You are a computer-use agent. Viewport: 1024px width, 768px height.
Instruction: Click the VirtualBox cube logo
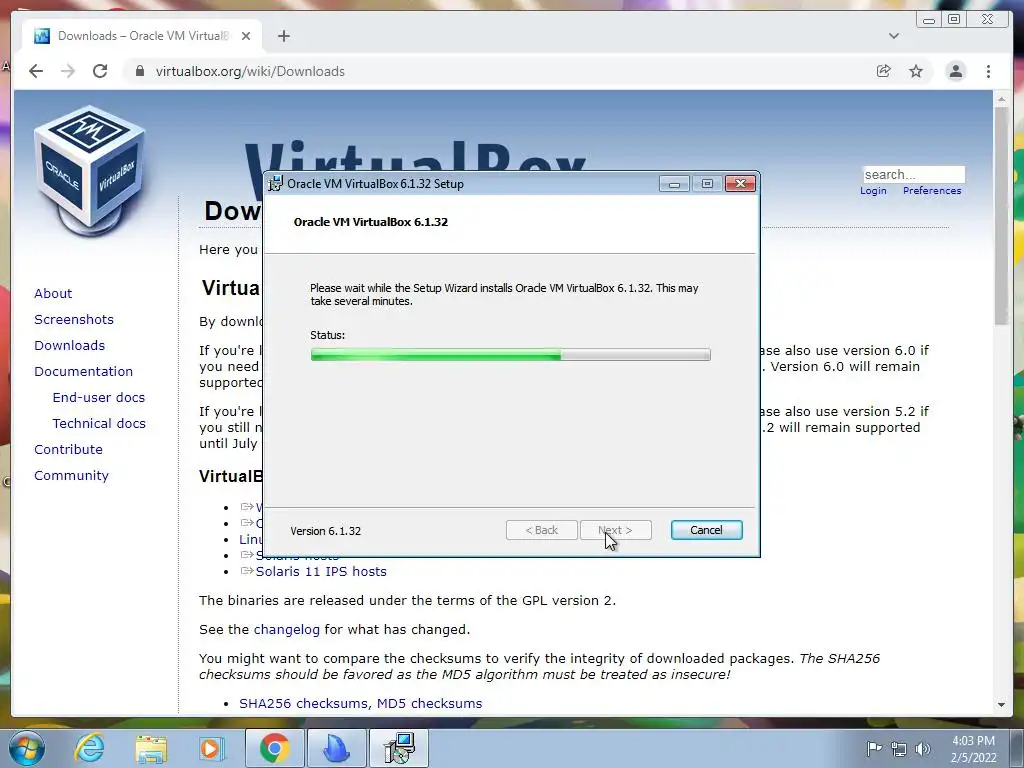tap(90, 170)
